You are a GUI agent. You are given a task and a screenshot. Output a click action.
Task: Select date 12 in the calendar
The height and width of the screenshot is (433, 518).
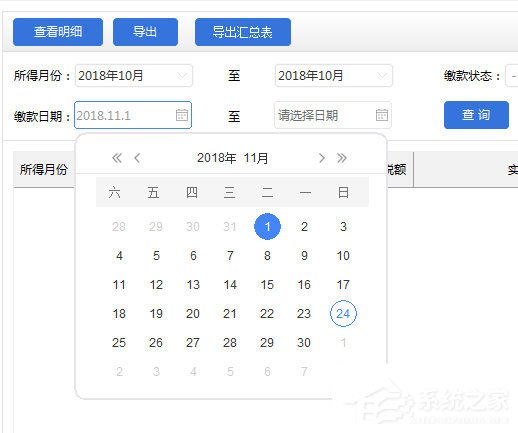coord(156,285)
